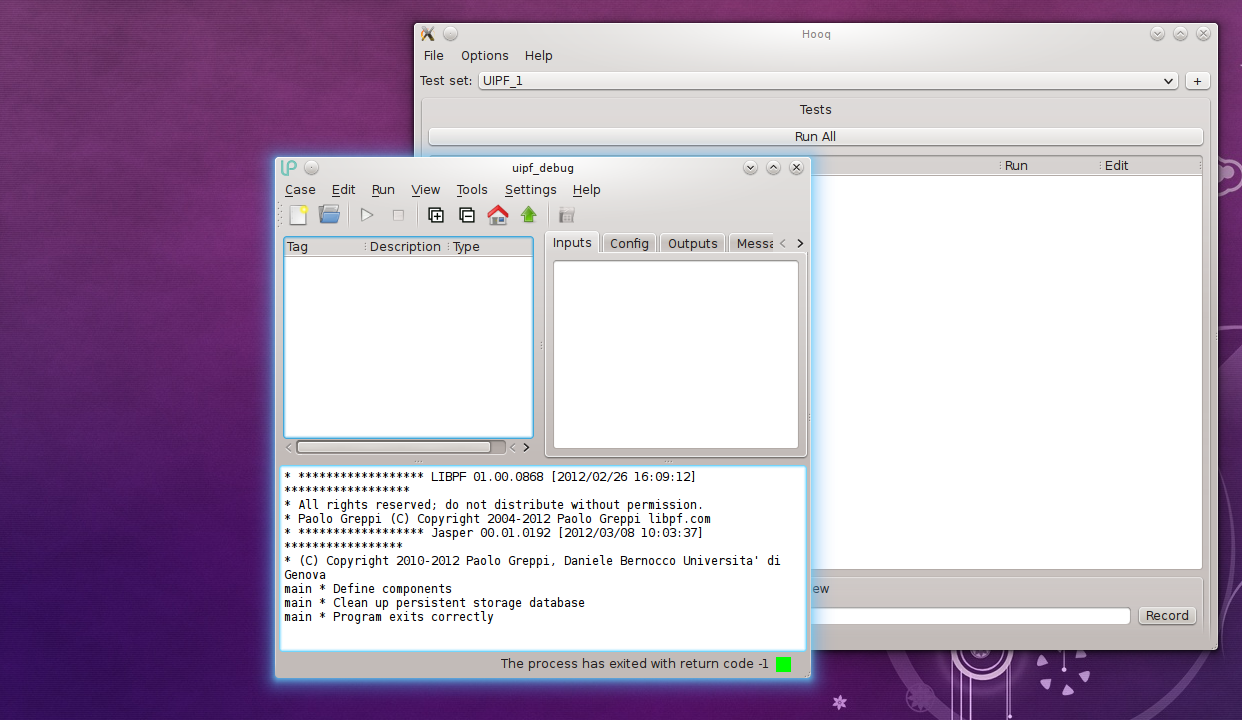The image size is (1242, 720).
Task: Click the tree panel horizontal scrollbar
Action: pyautogui.click(x=394, y=448)
